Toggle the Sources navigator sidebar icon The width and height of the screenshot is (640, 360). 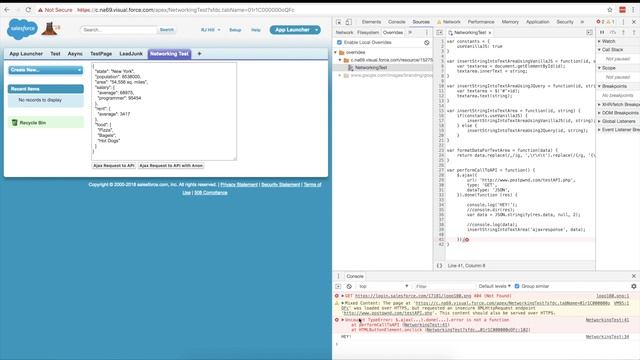[x=439, y=32]
